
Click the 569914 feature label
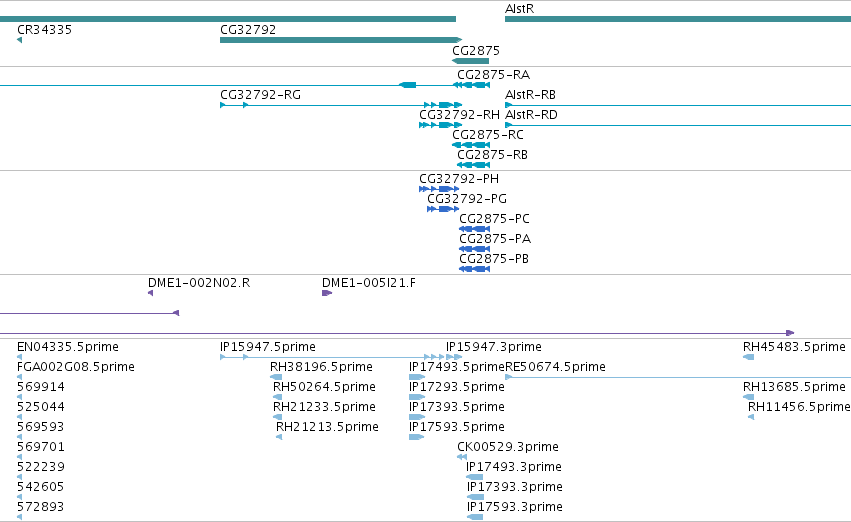tap(41, 387)
